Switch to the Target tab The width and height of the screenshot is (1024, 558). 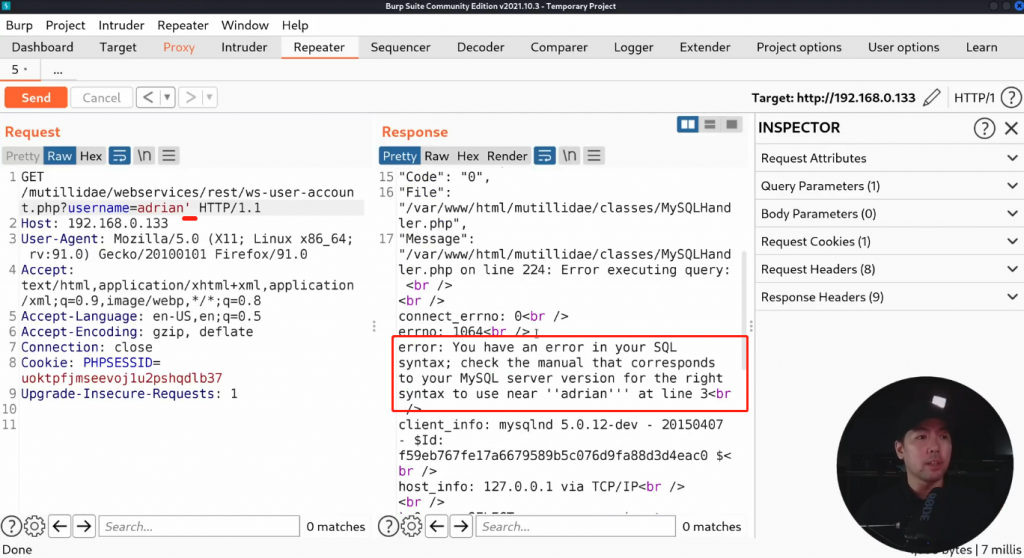coord(118,47)
